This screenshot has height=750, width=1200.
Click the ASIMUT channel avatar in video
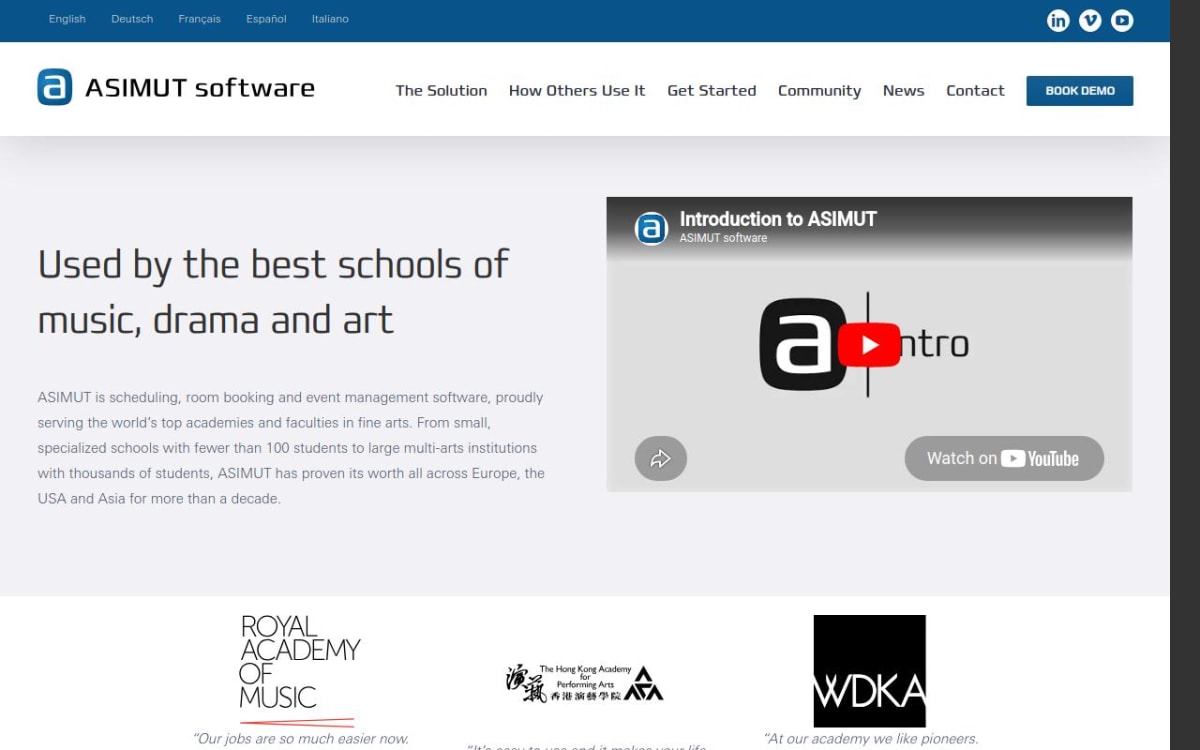651,228
